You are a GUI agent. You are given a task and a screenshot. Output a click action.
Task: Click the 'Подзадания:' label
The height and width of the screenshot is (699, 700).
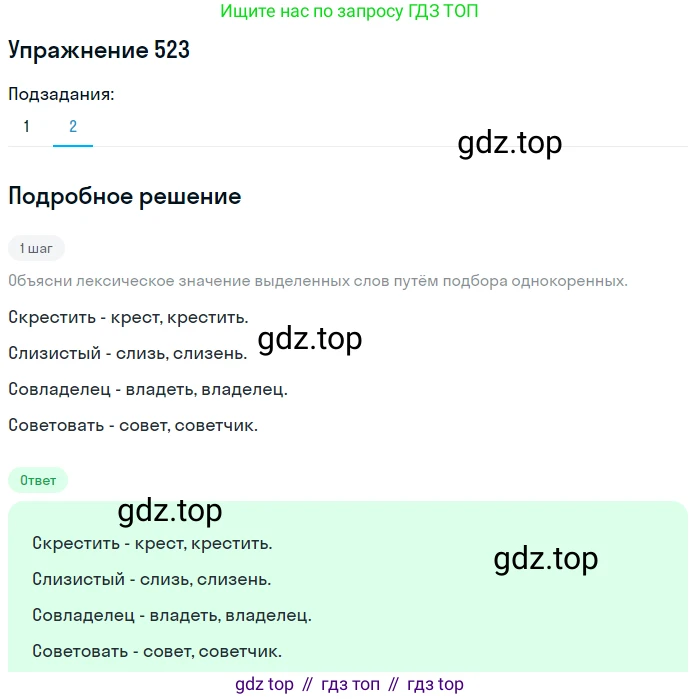(61, 95)
